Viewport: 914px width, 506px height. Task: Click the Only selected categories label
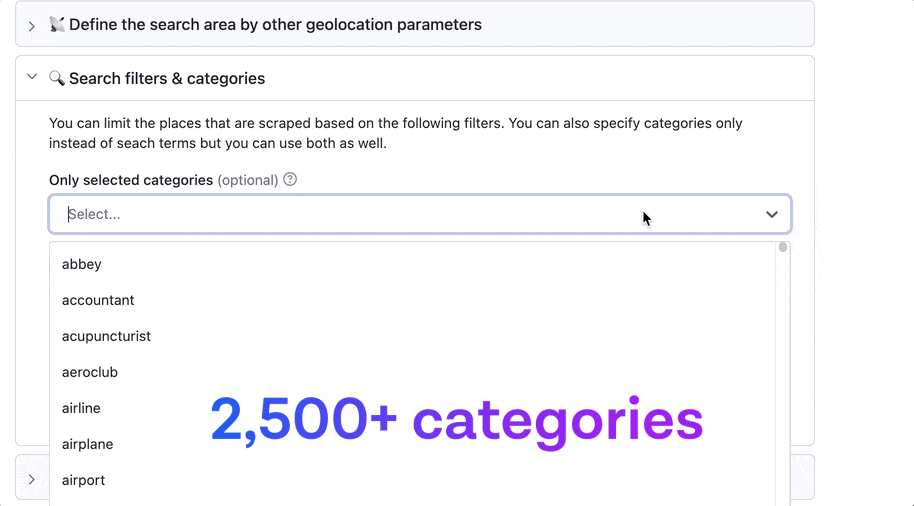[131, 180]
